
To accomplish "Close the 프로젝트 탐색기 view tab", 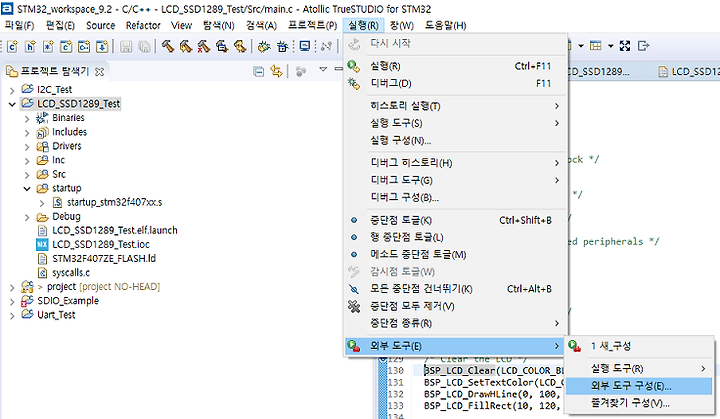I will click(x=99, y=72).
